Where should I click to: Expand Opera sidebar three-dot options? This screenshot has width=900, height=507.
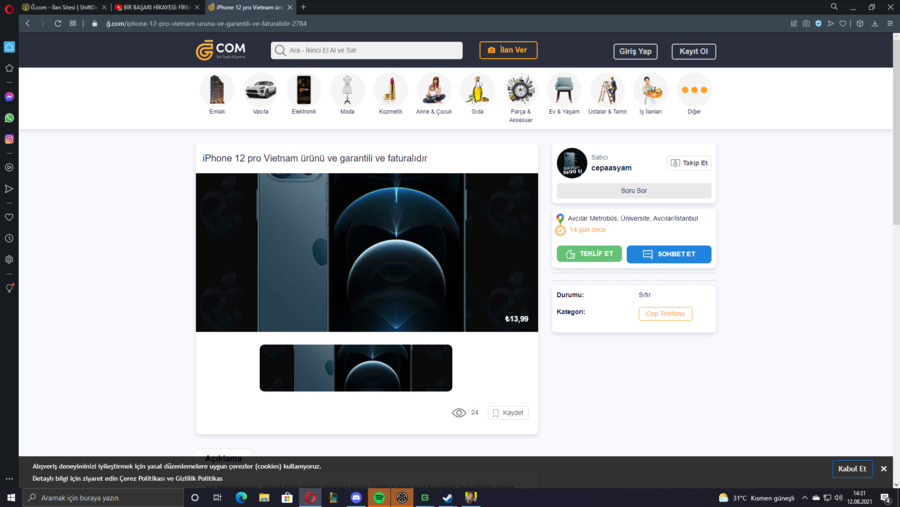pos(9,479)
